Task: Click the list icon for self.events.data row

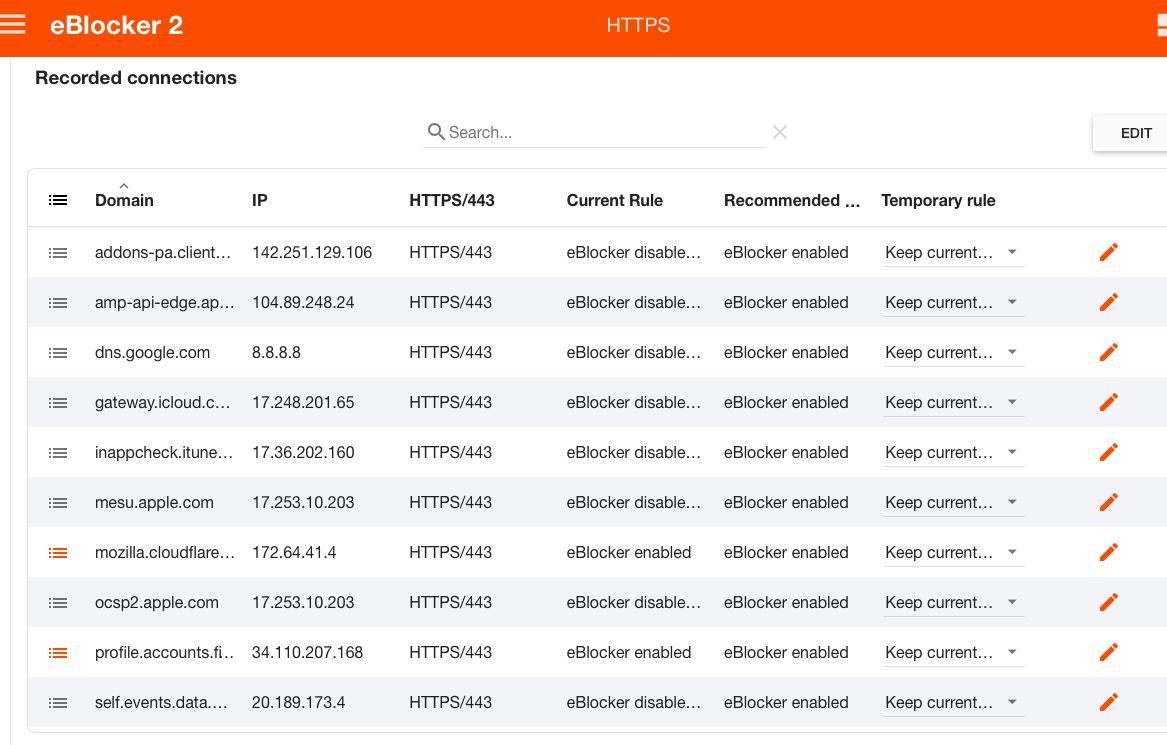Action: [x=58, y=703]
